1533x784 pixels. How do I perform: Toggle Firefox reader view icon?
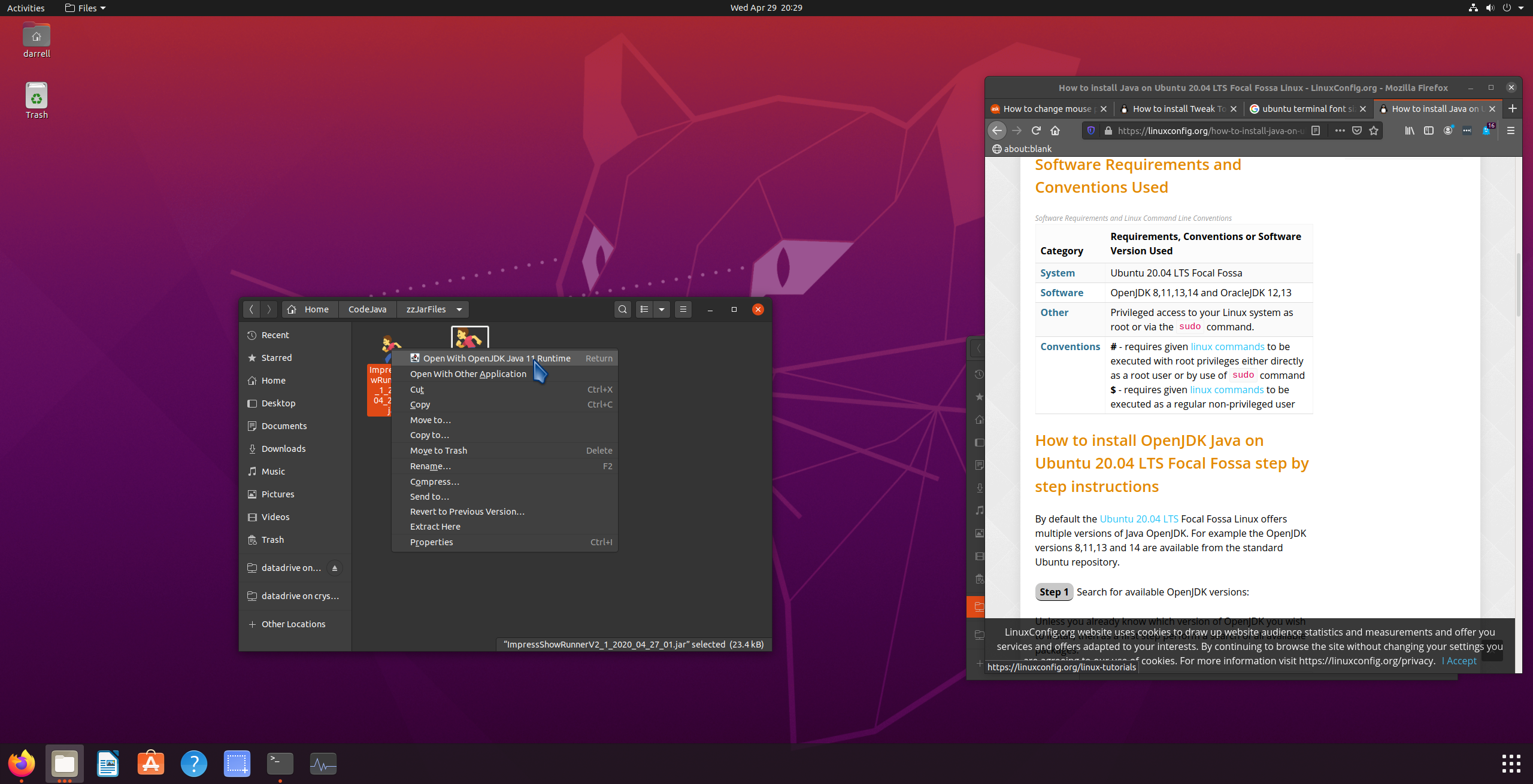1316,130
